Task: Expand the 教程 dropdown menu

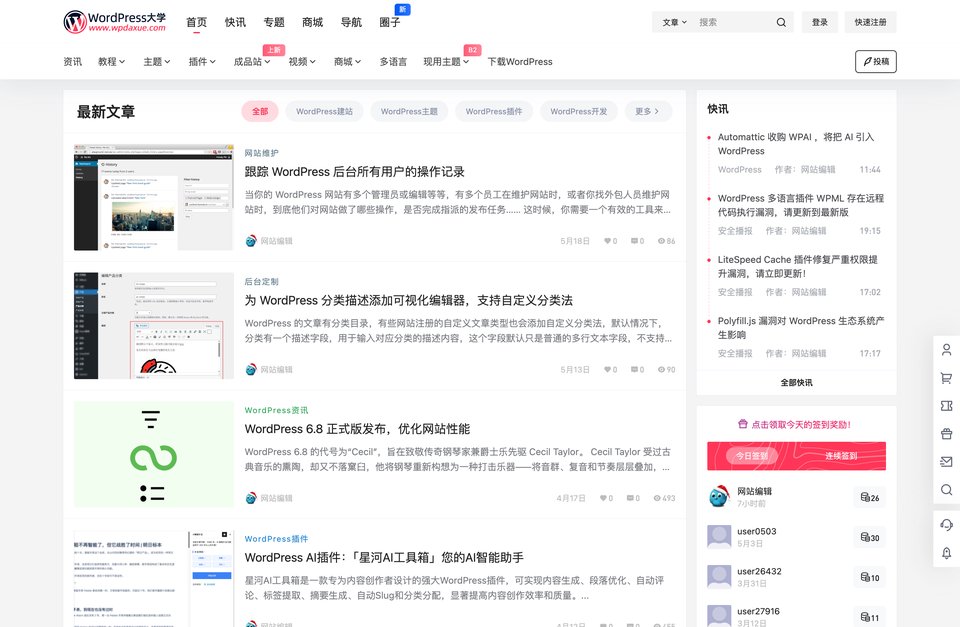Action: click(111, 62)
